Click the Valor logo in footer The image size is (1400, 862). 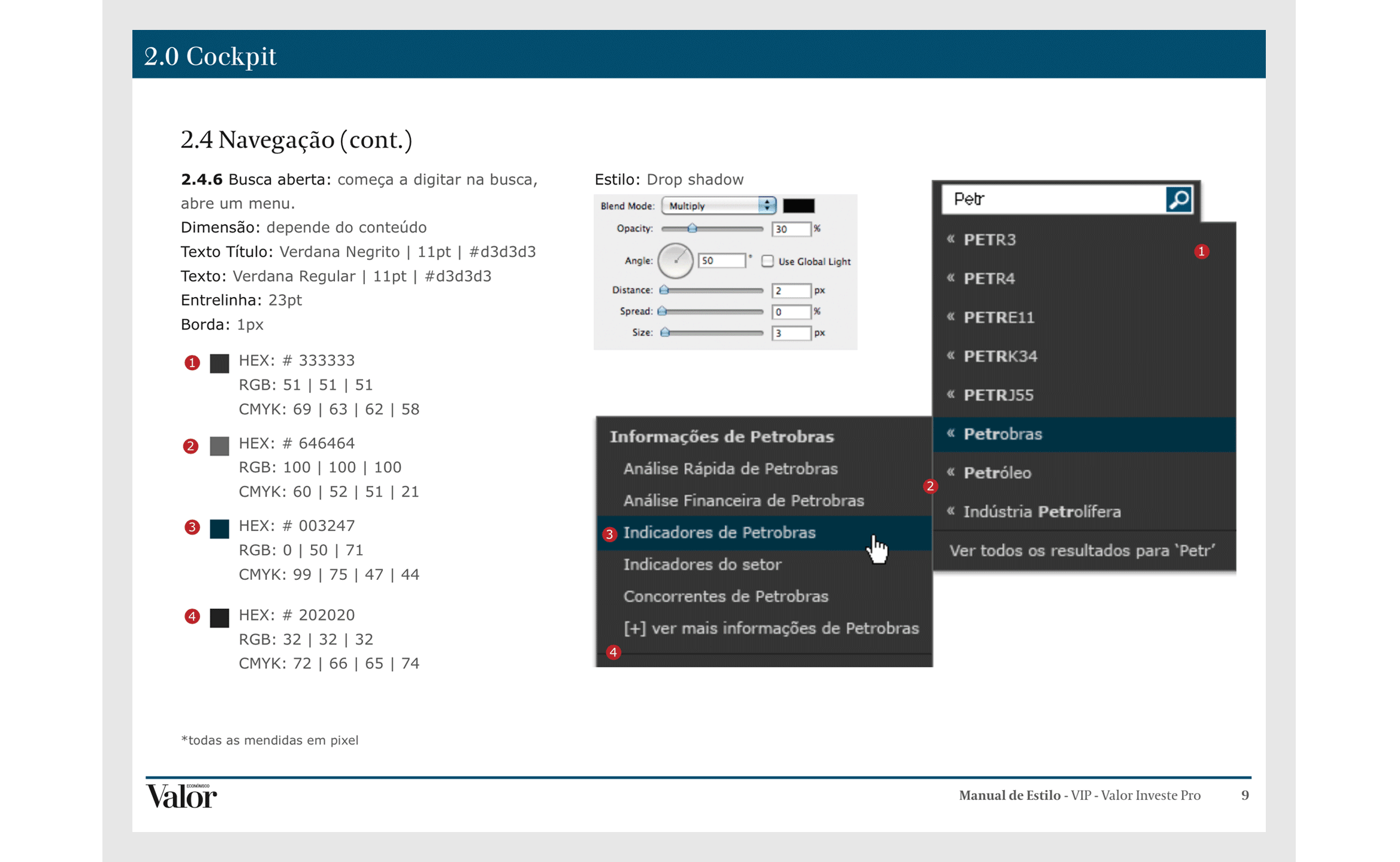(x=181, y=796)
